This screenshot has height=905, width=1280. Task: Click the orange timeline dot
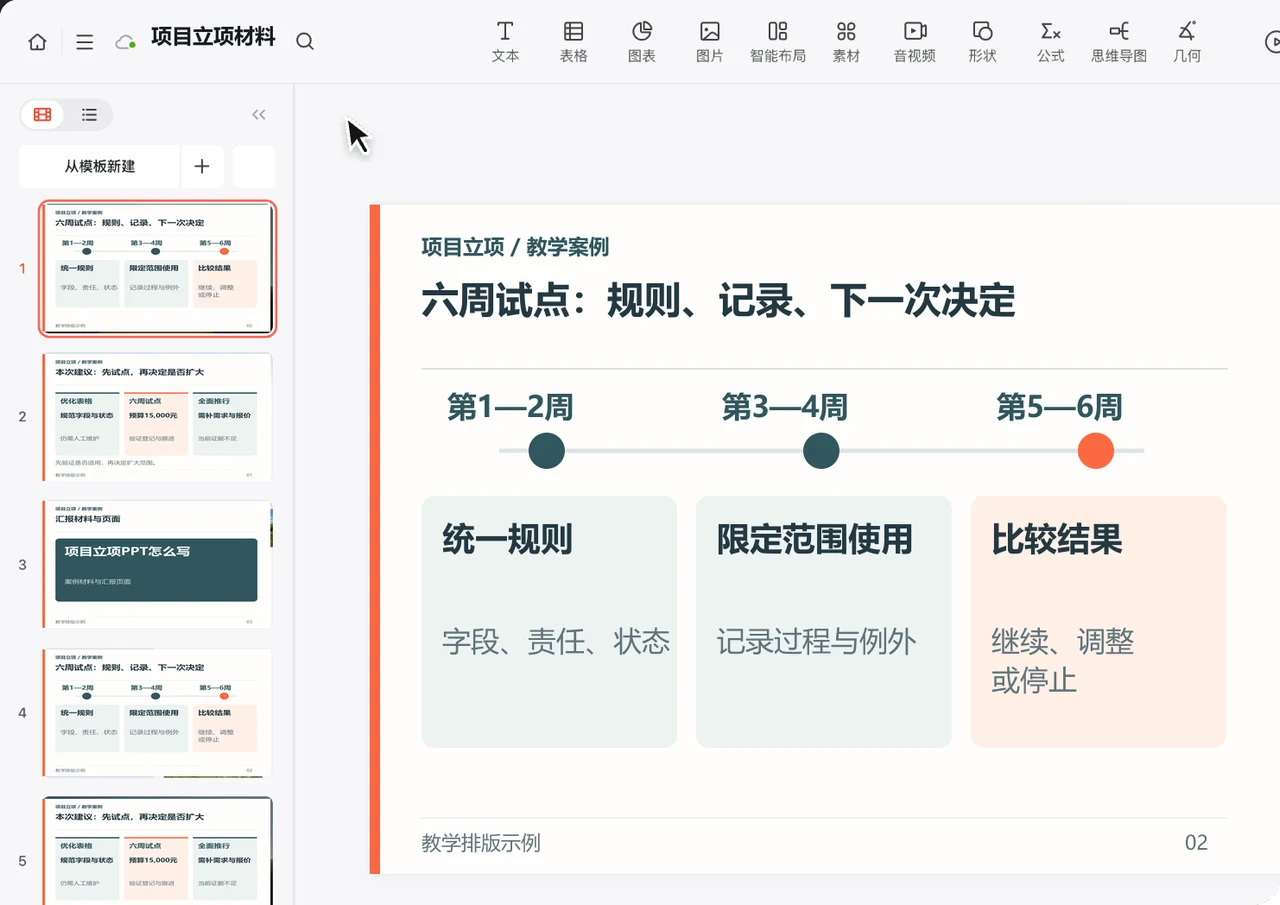click(x=1096, y=451)
